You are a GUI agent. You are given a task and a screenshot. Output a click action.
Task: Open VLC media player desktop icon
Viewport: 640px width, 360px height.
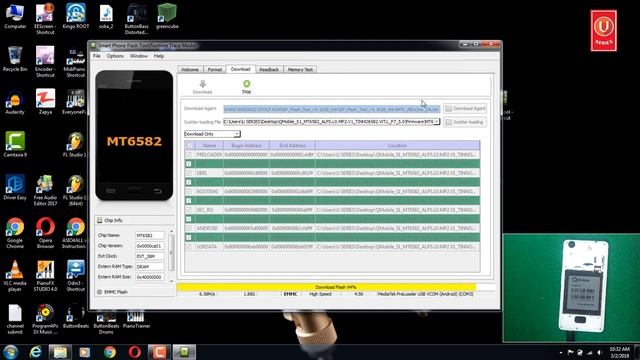15,276
